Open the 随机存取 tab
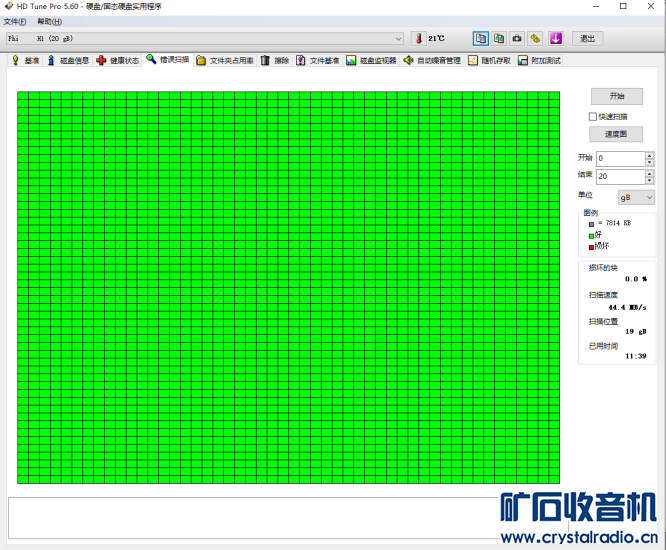 pyautogui.click(x=490, y=60)
